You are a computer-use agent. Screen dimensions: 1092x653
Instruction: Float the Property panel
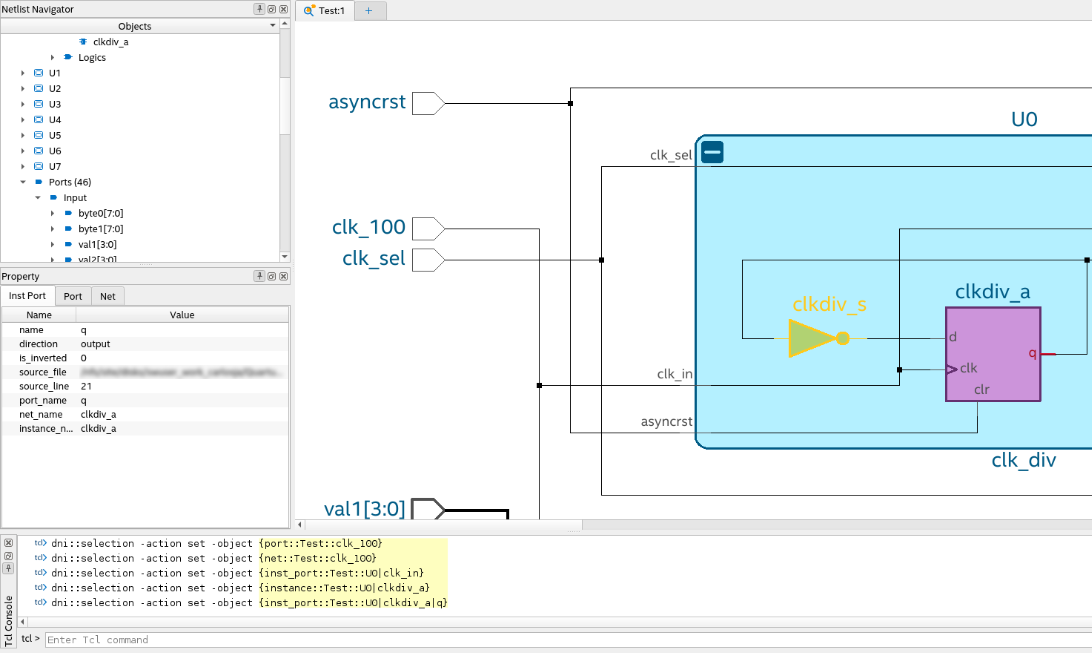point(271,276)
